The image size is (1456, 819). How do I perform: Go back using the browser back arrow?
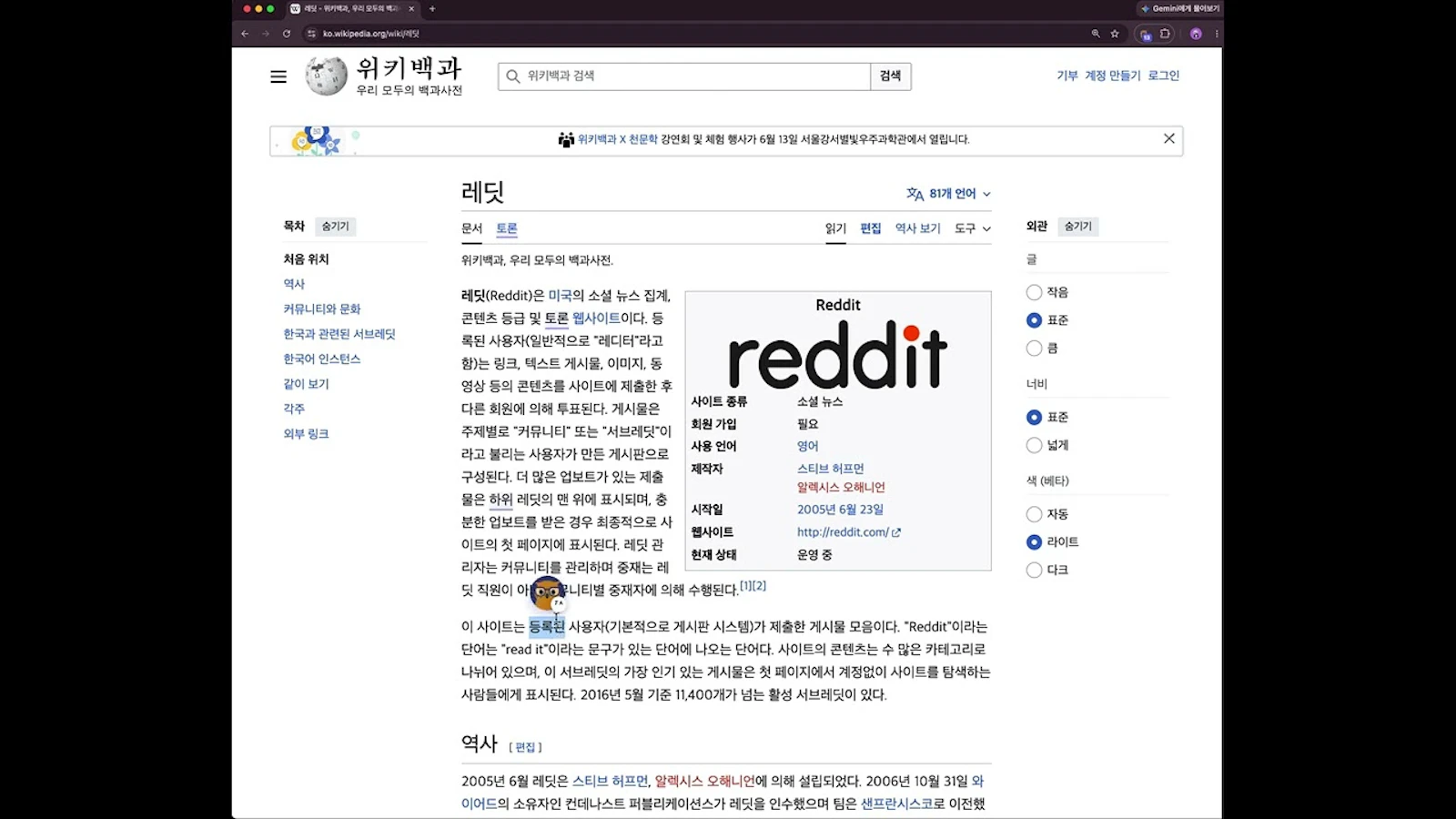pyautogui.click(x=245, y=34)
